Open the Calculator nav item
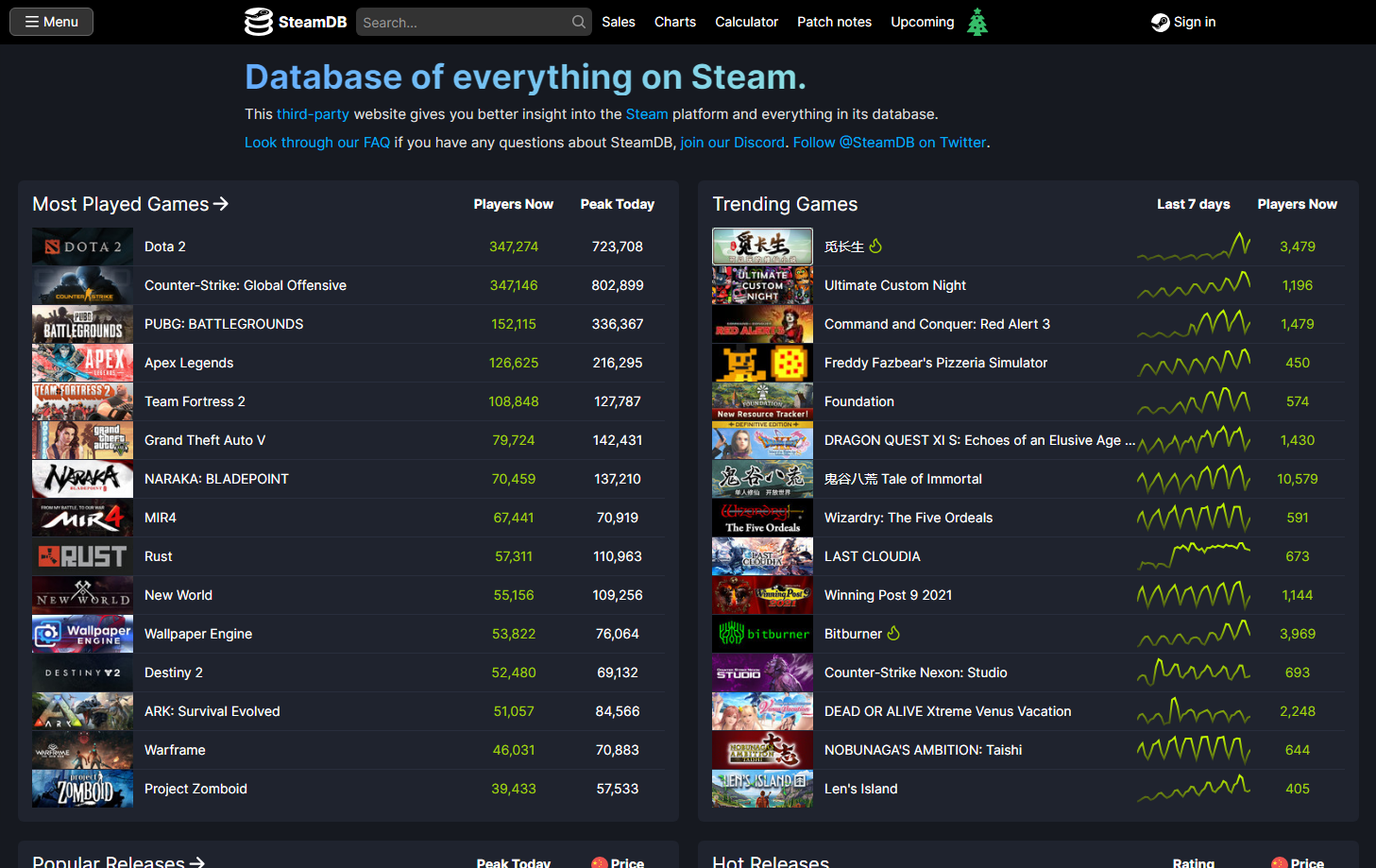Screen dimensions: 1376x868 746,22
